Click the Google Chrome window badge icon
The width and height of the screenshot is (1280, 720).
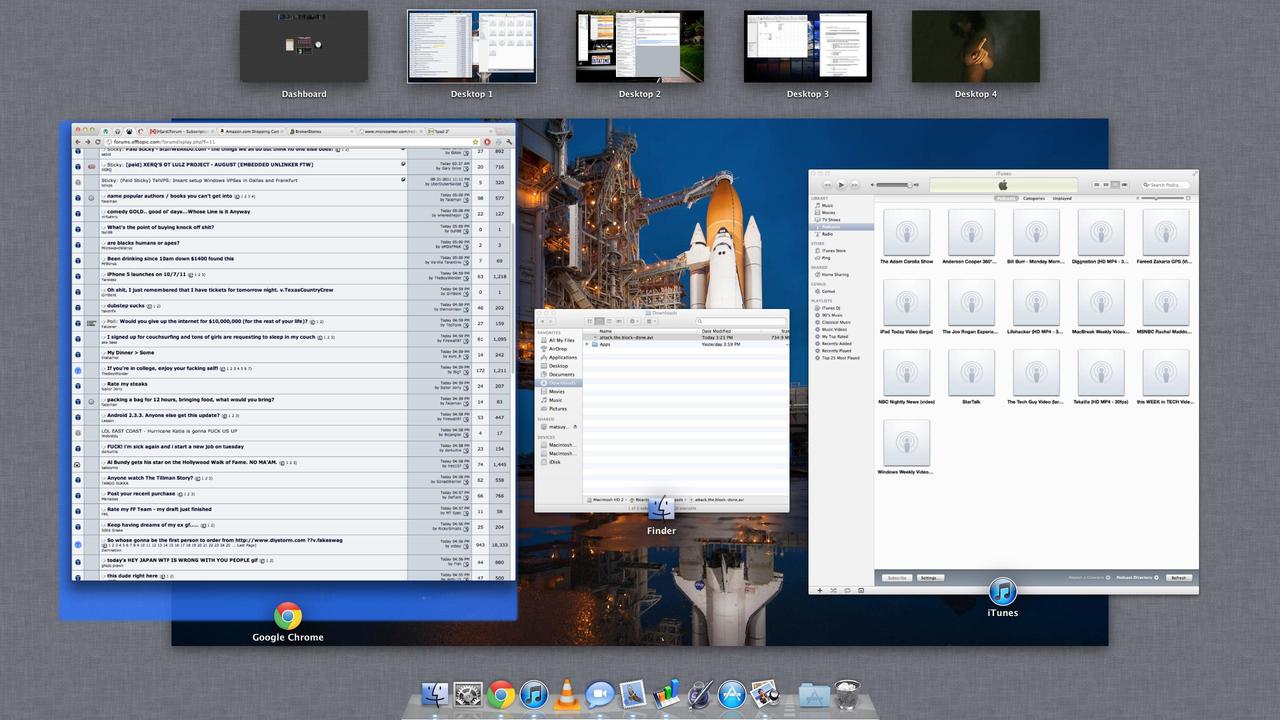pyautogui.click(x=288, y=616)
